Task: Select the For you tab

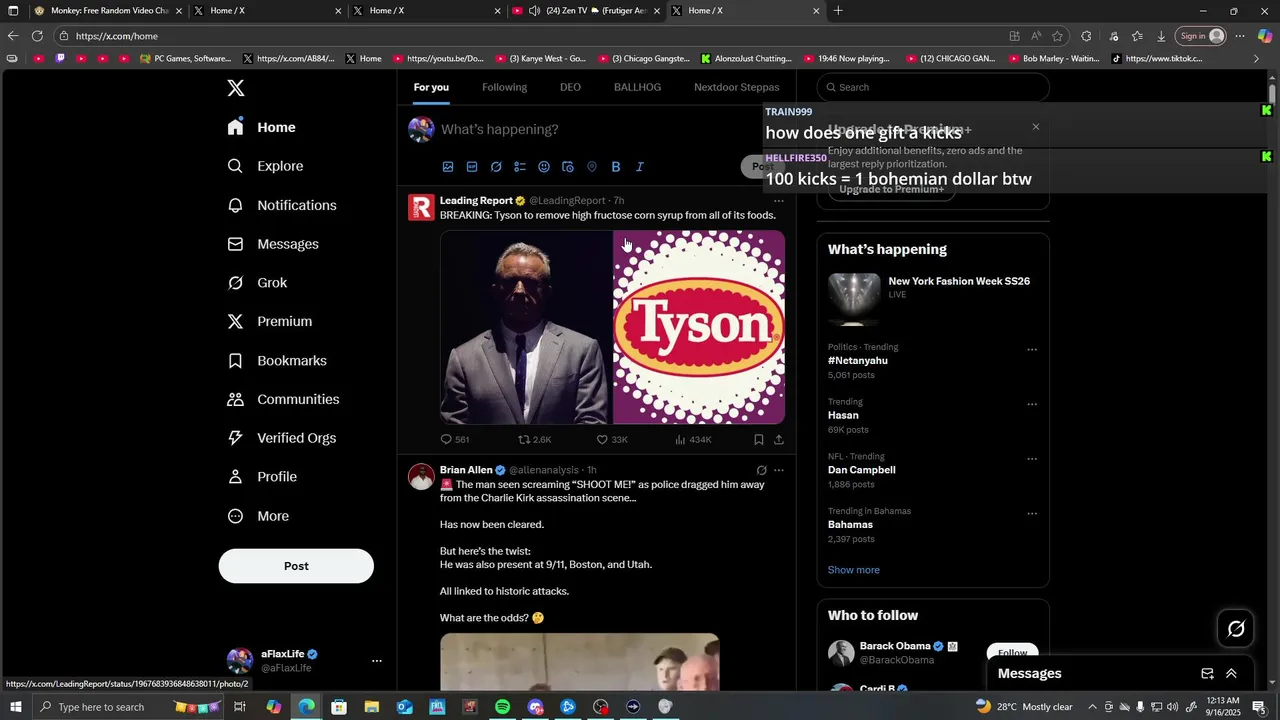Action: [431, 87]
